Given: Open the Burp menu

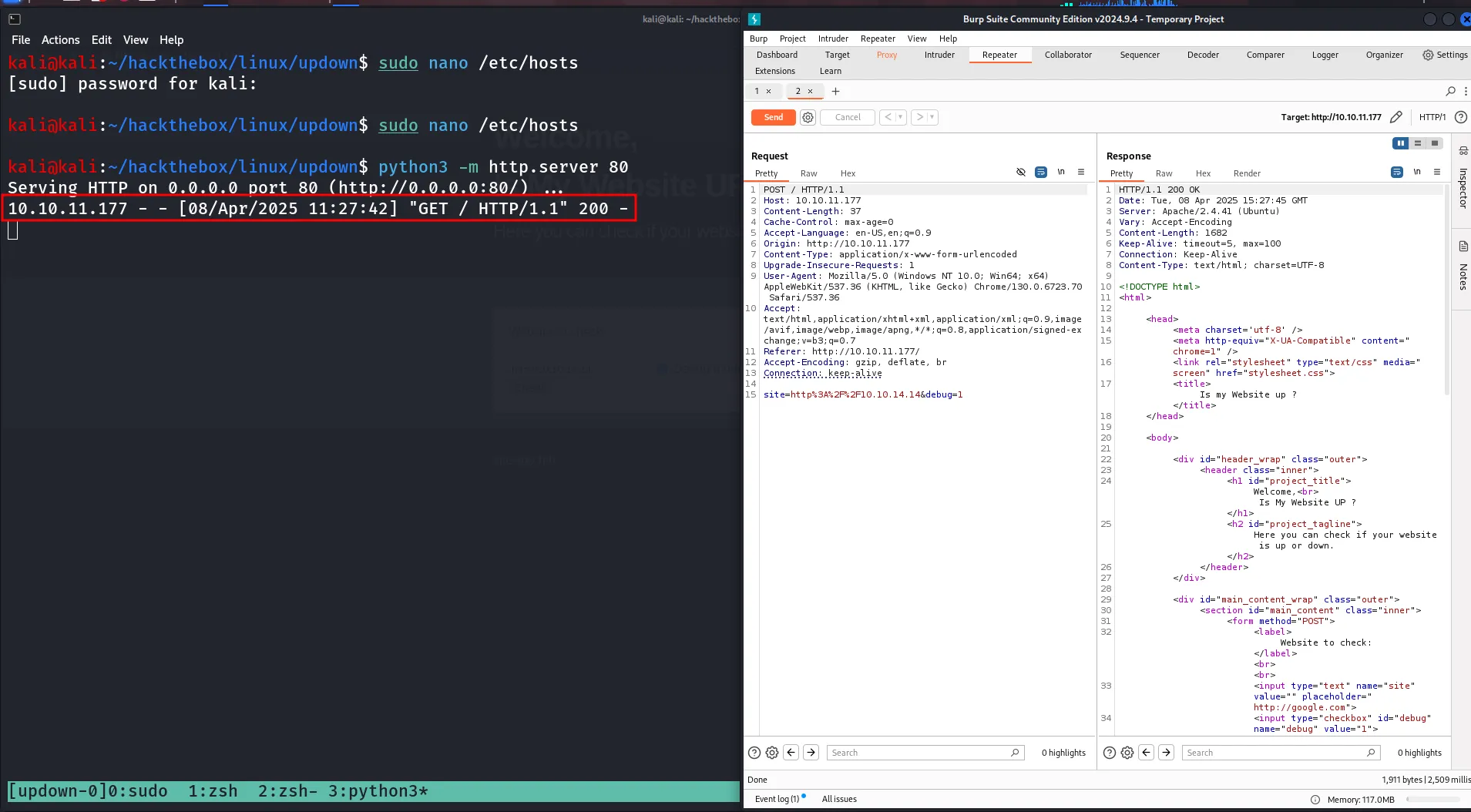Looking at the screenshot, I should pyautogui.click(x=758, y=39).
